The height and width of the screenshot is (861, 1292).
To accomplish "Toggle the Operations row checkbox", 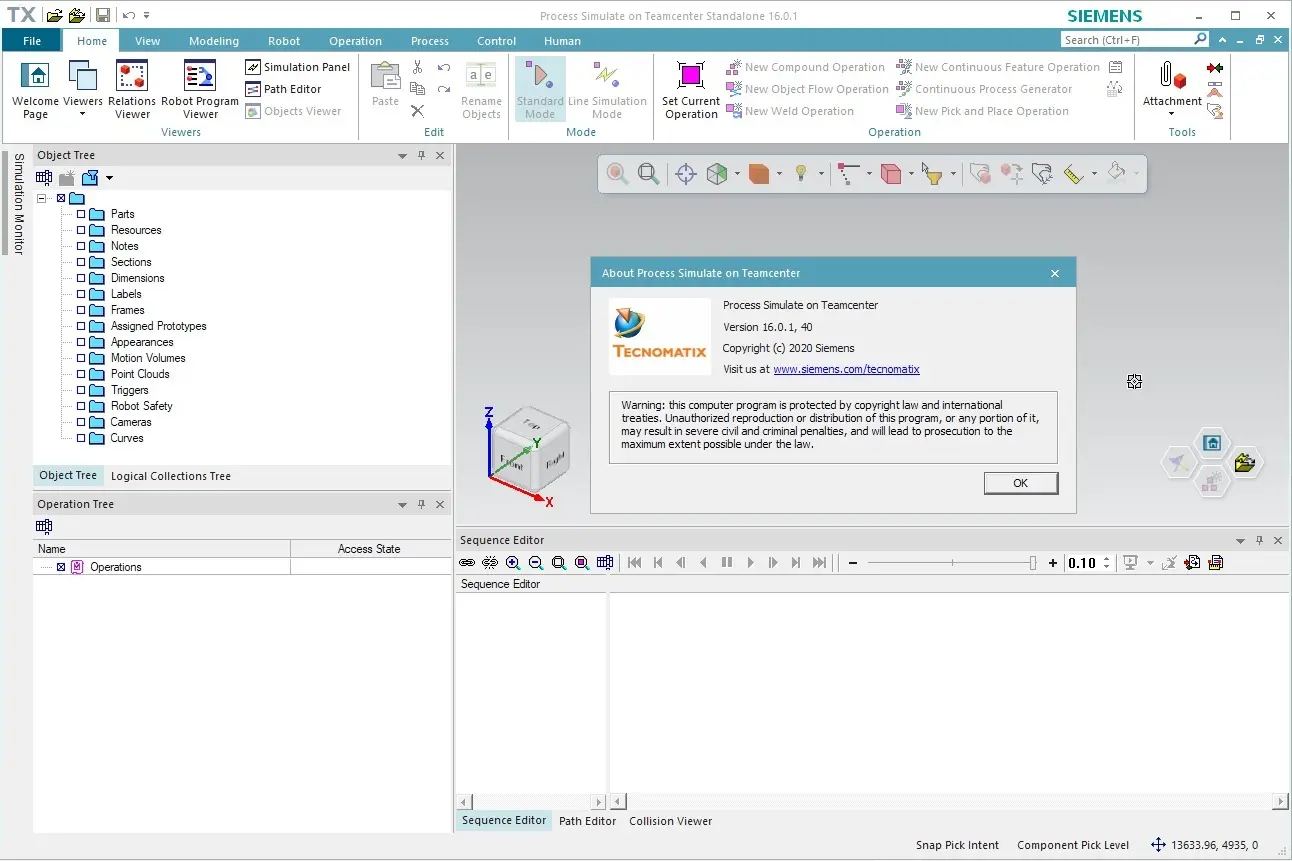I will 61,567.
